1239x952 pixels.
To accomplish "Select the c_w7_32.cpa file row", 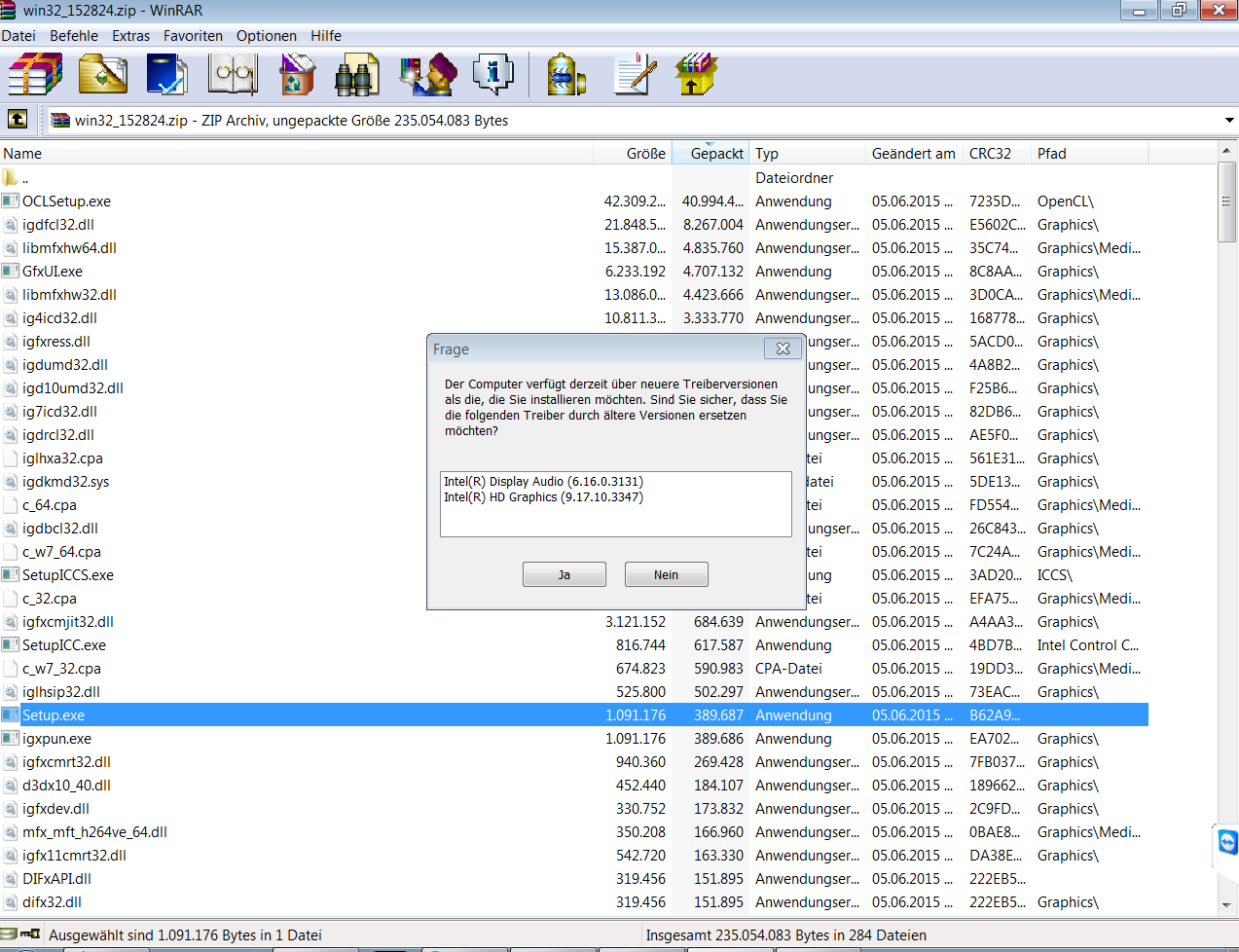I will (574, 669).
